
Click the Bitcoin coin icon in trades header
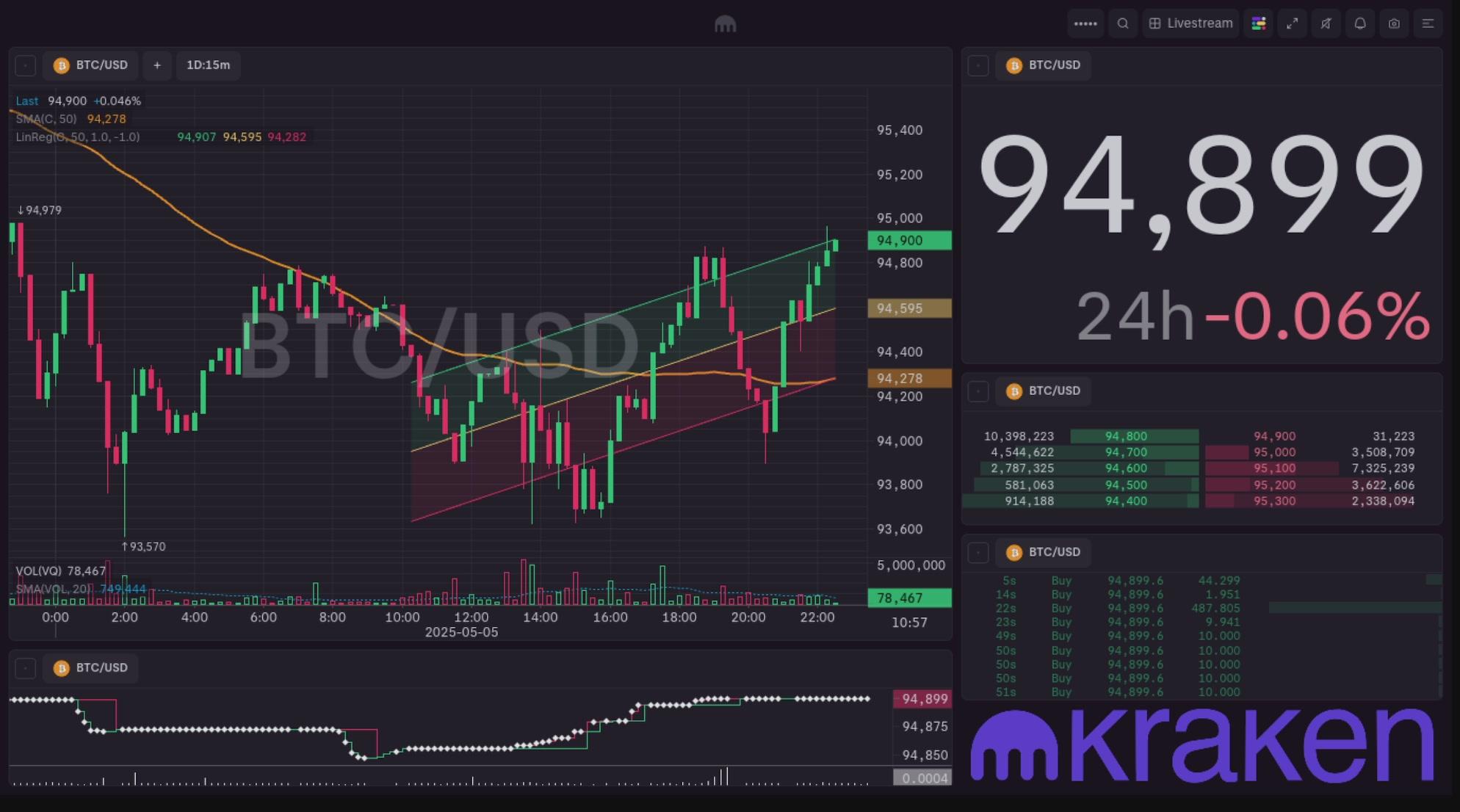[x=1014, y=552]
